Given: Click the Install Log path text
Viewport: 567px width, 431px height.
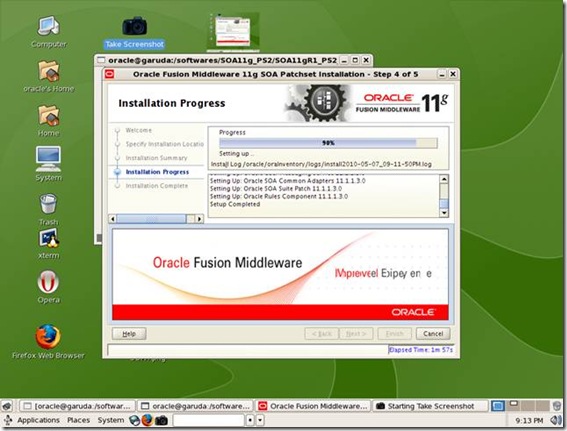Looking at the screenshot, I should pyautogui.click(x=321, y=164).
